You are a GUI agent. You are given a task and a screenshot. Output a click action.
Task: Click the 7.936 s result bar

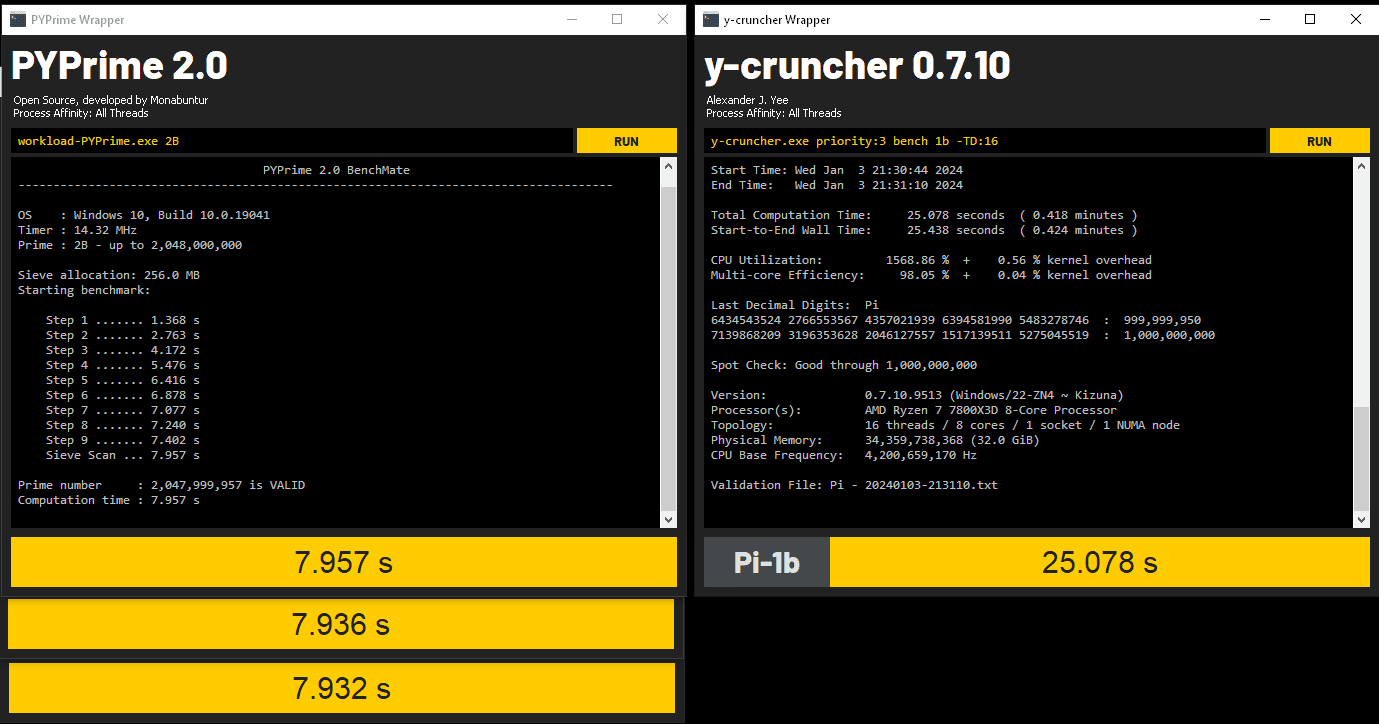[x=341, y=624]
